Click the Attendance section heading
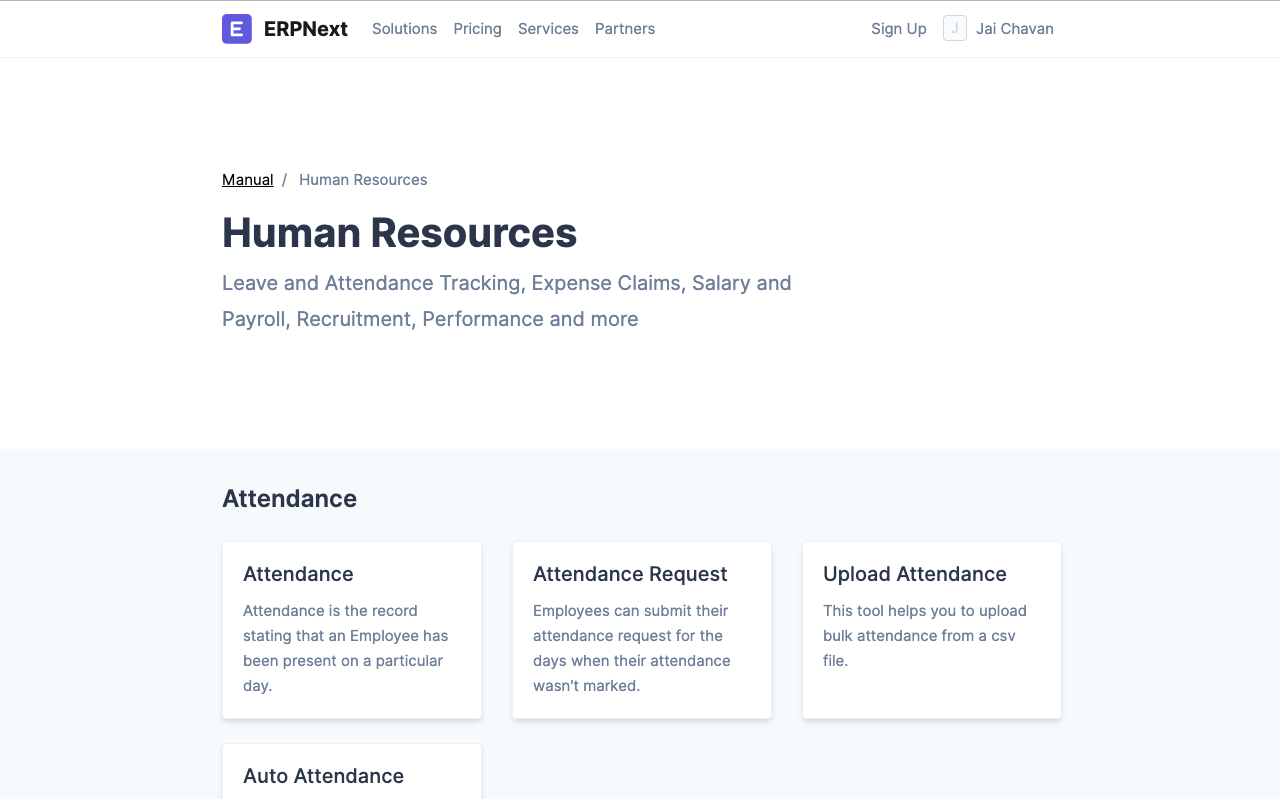Image resolution: width=1280 pixels, height=799 pixels. [289, 498]
